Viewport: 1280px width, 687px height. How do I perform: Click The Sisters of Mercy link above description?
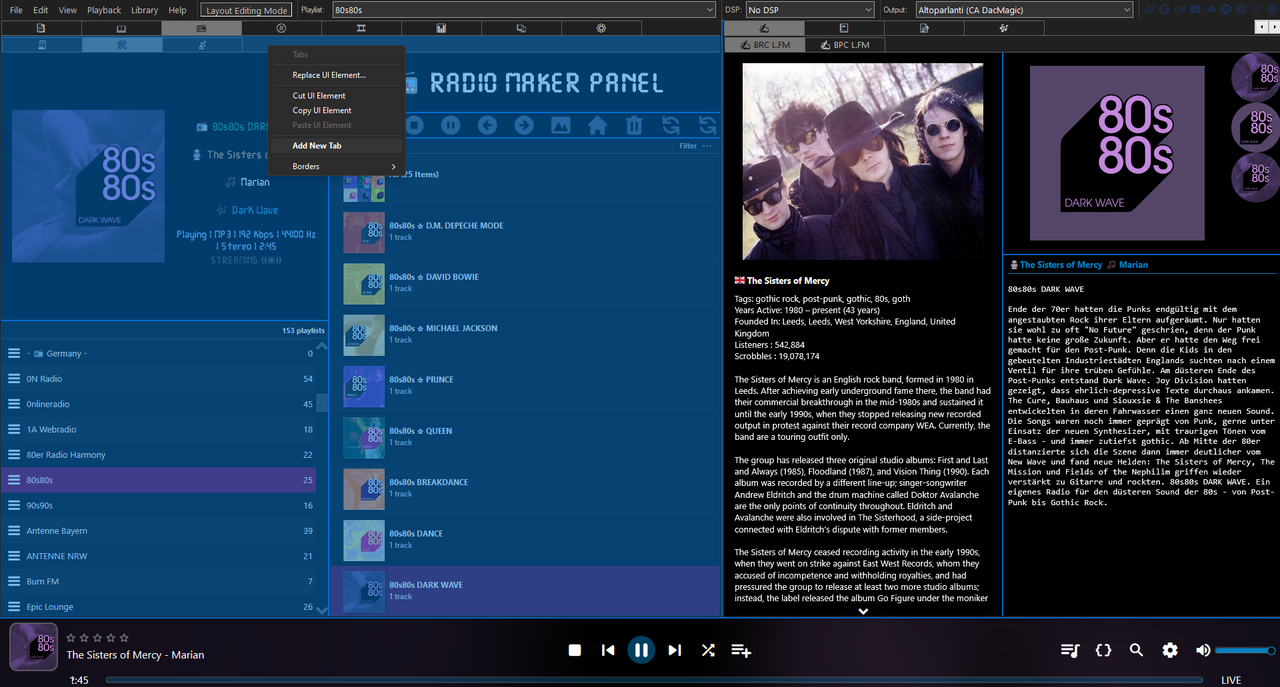tap(1061, 265)
